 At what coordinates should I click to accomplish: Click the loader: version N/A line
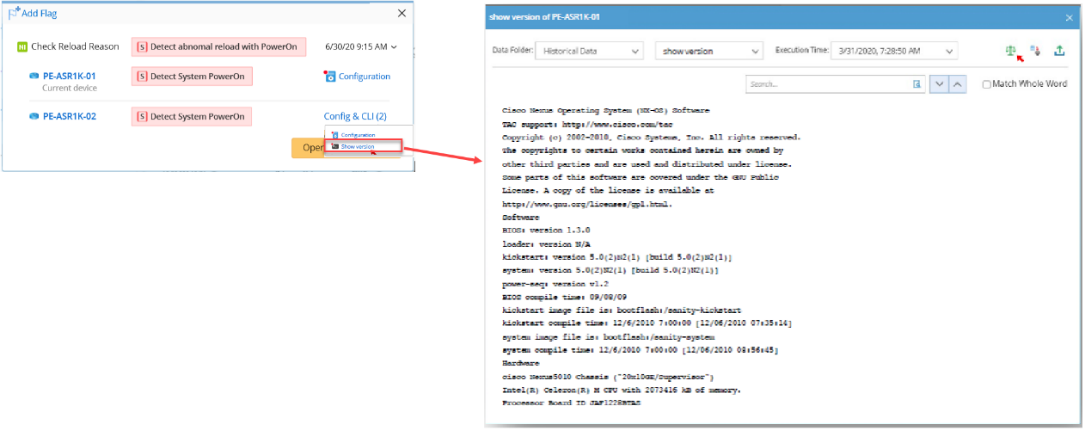547,244
